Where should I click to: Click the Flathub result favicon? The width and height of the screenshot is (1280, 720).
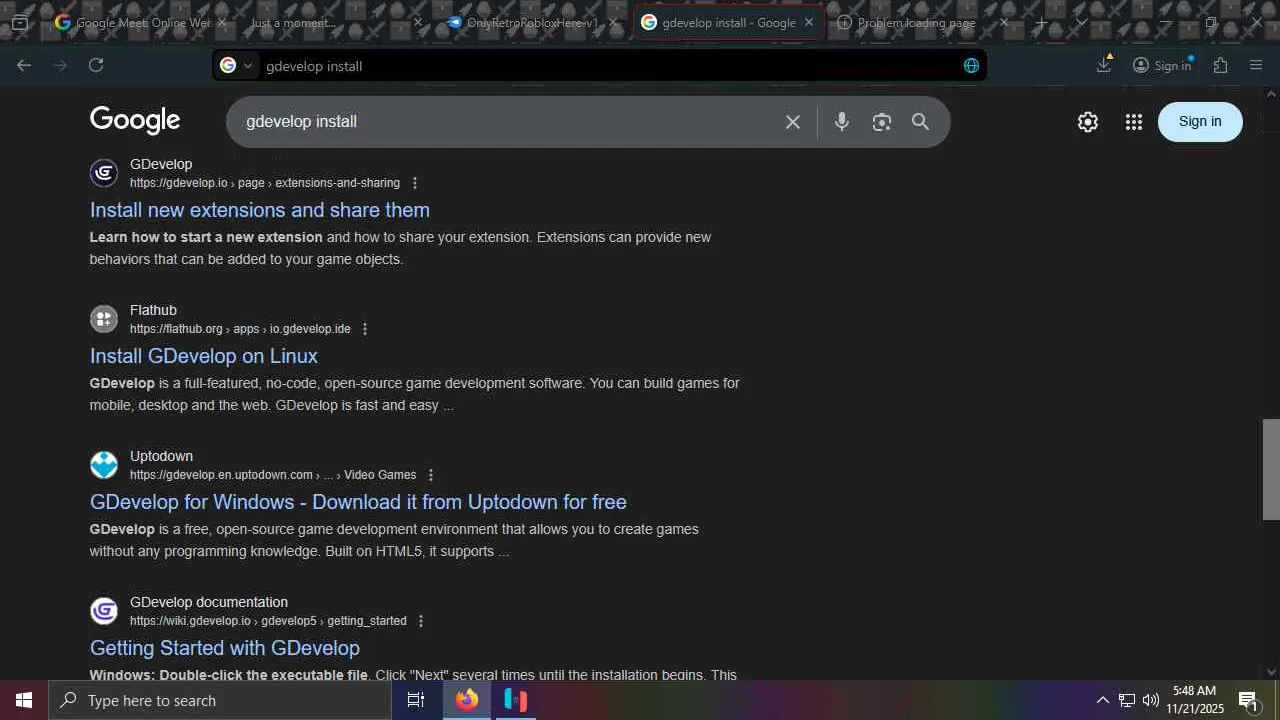point(104,319)
